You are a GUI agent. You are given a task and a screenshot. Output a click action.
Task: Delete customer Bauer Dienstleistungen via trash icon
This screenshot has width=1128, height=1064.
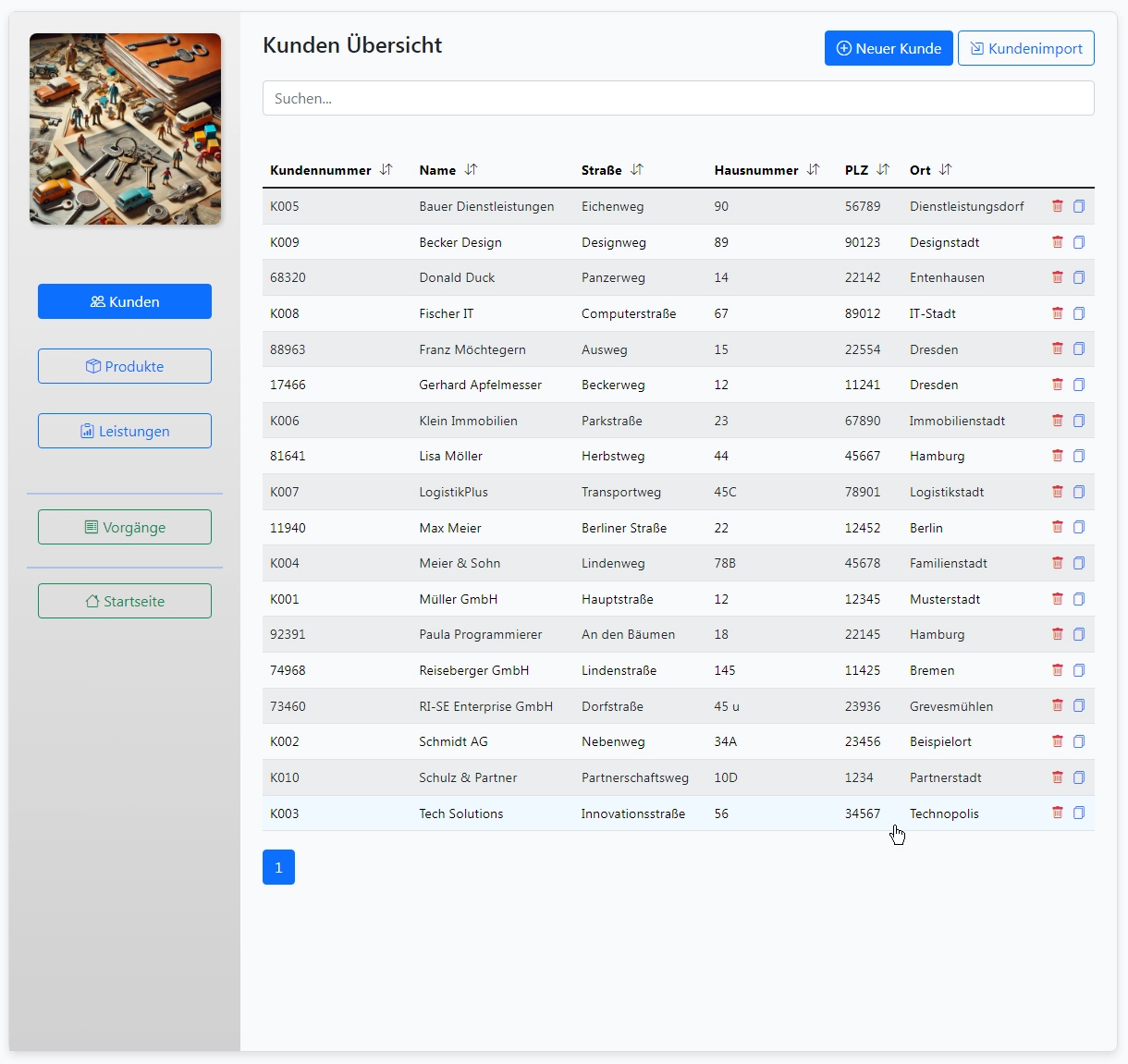coord(1057,206)
